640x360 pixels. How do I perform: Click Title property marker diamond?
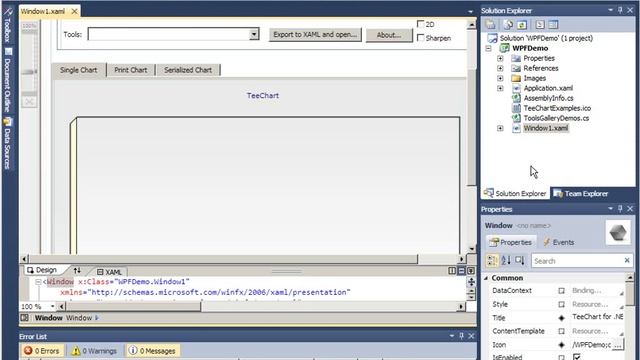pyautogui.click(x=562, y=318)
